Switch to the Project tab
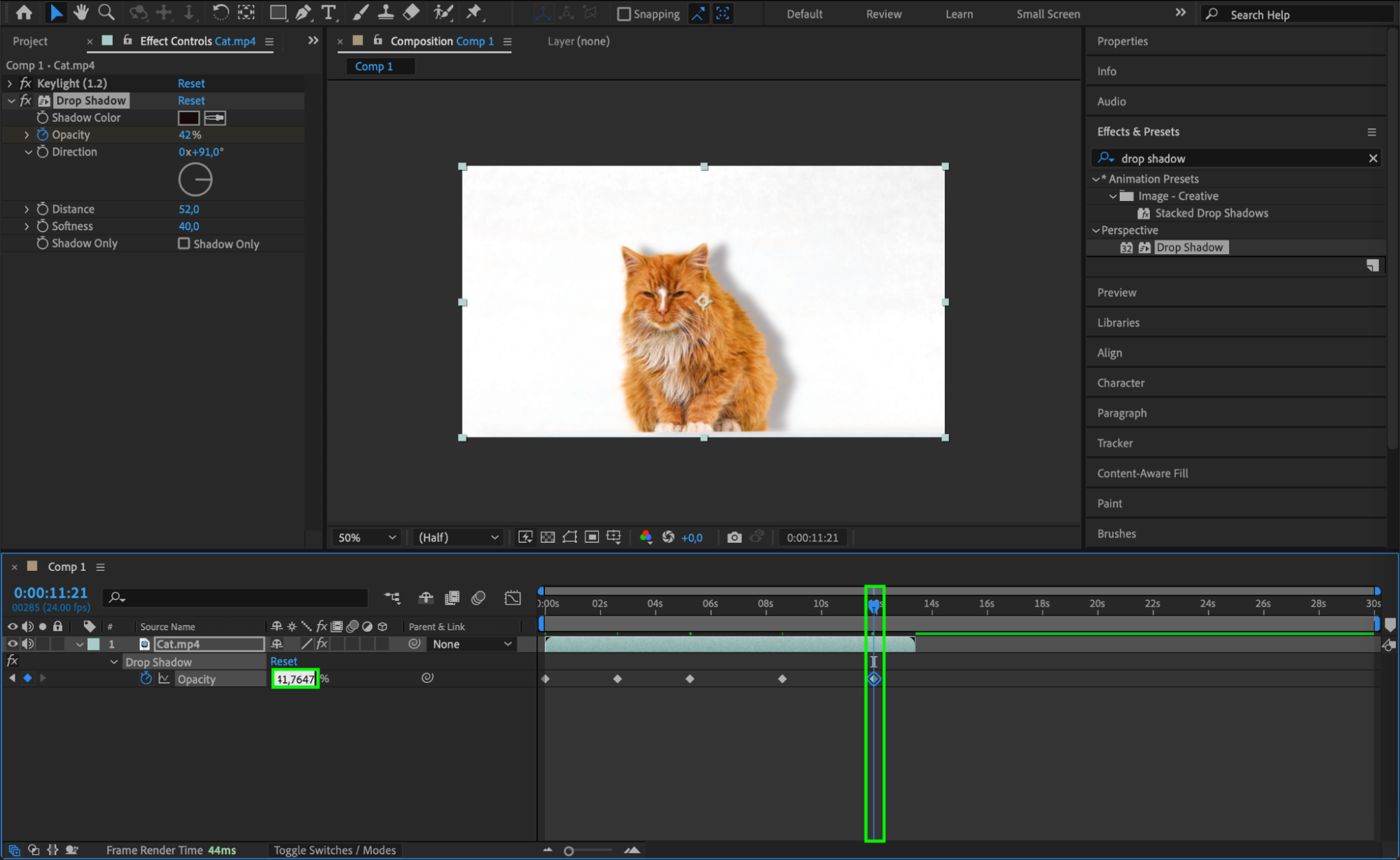Screen dimensions: 1400x860 pos(30,41)
